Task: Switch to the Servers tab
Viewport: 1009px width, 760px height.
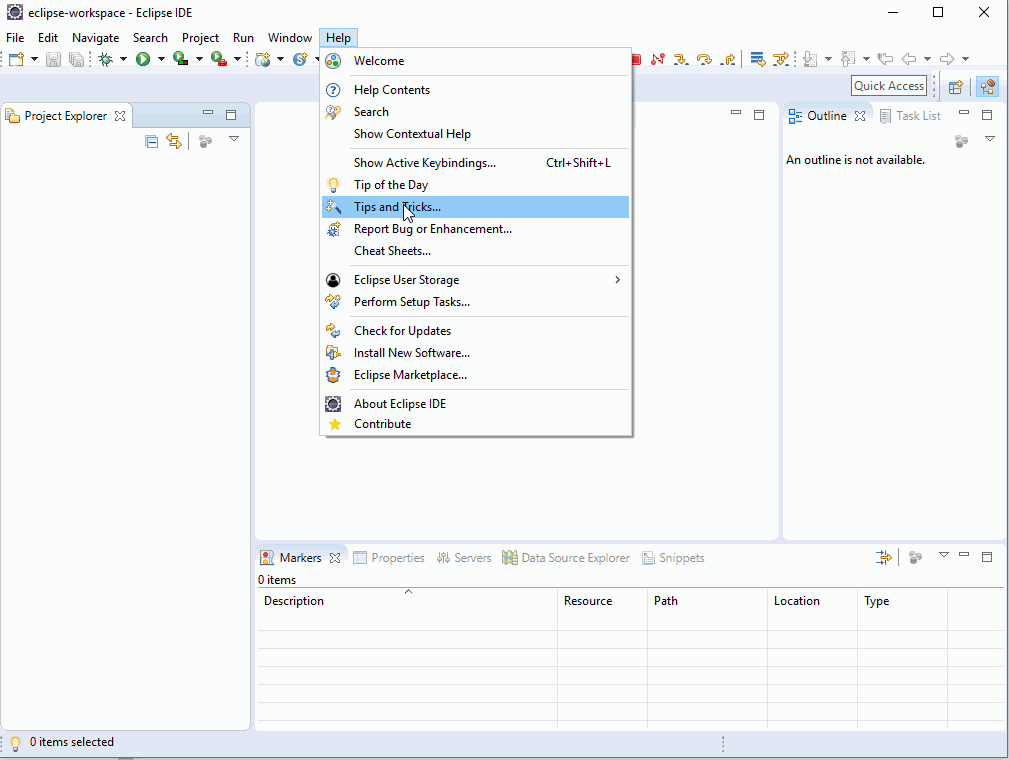Action: pyautogui.click(x=464, y=558)
